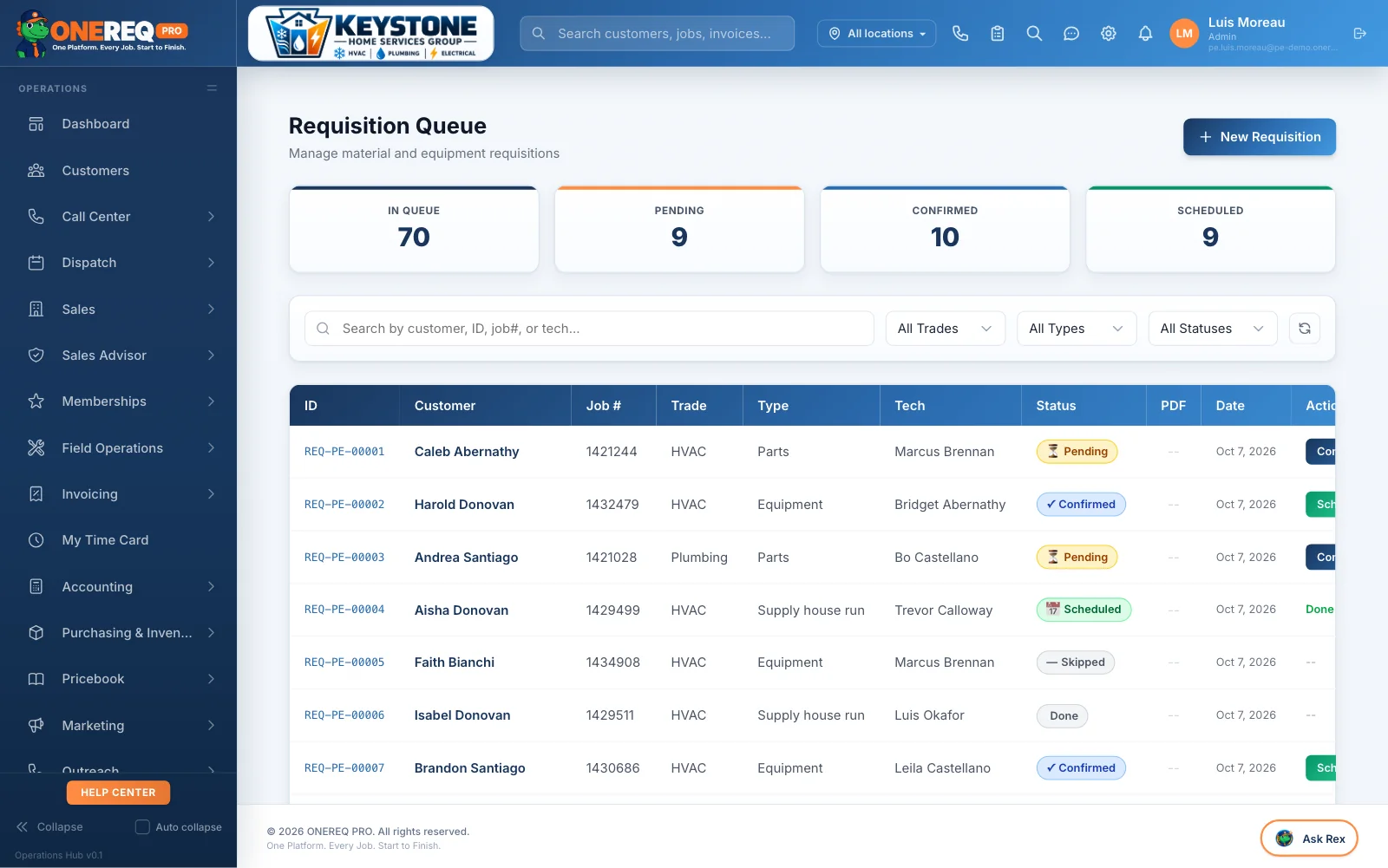1388x868 pixels.
Task: Open the settings gear icon
Action: pyautogui.click(x=1109, y=33)
